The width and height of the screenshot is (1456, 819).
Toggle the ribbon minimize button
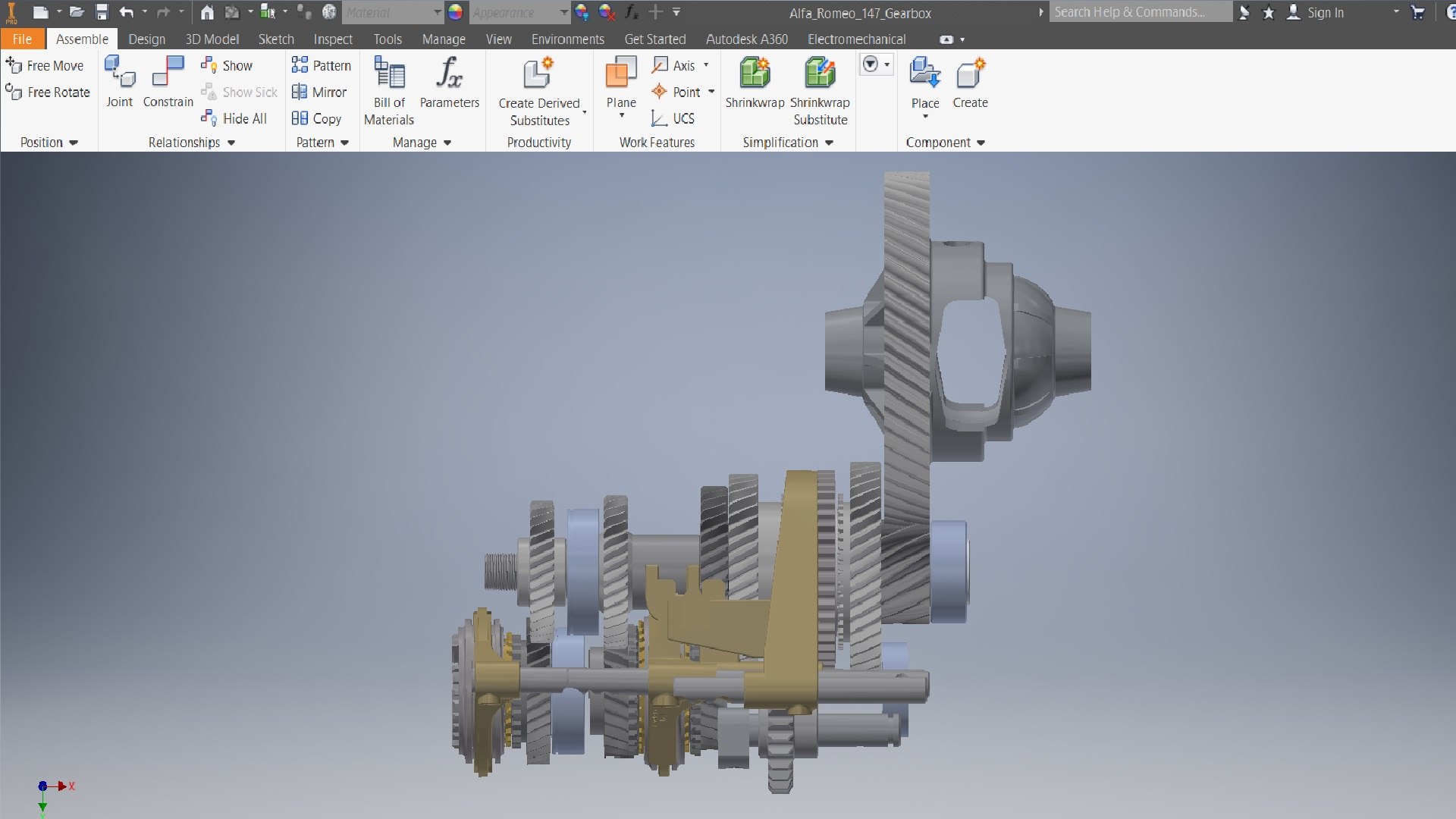pyautogui.click(x=946, y=39)
